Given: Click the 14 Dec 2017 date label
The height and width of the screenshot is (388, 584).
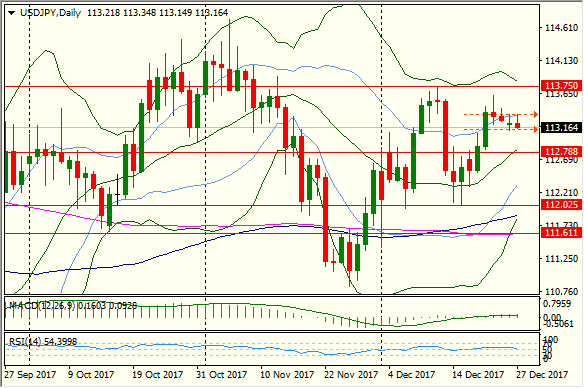Looking at the screenshot, I should tap(478, 374).
